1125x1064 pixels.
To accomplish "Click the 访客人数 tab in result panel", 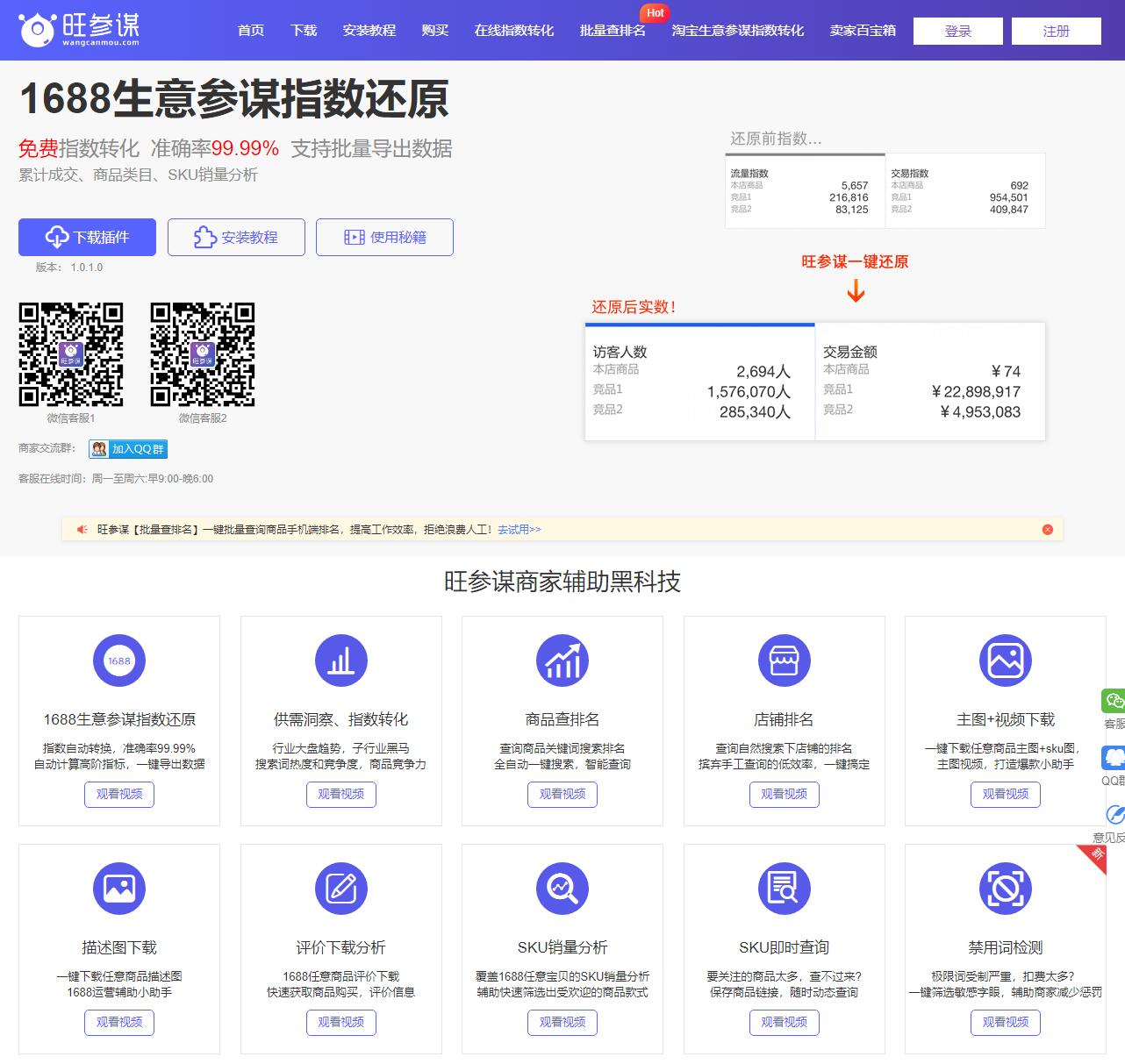I will click(x=620, y=352).
